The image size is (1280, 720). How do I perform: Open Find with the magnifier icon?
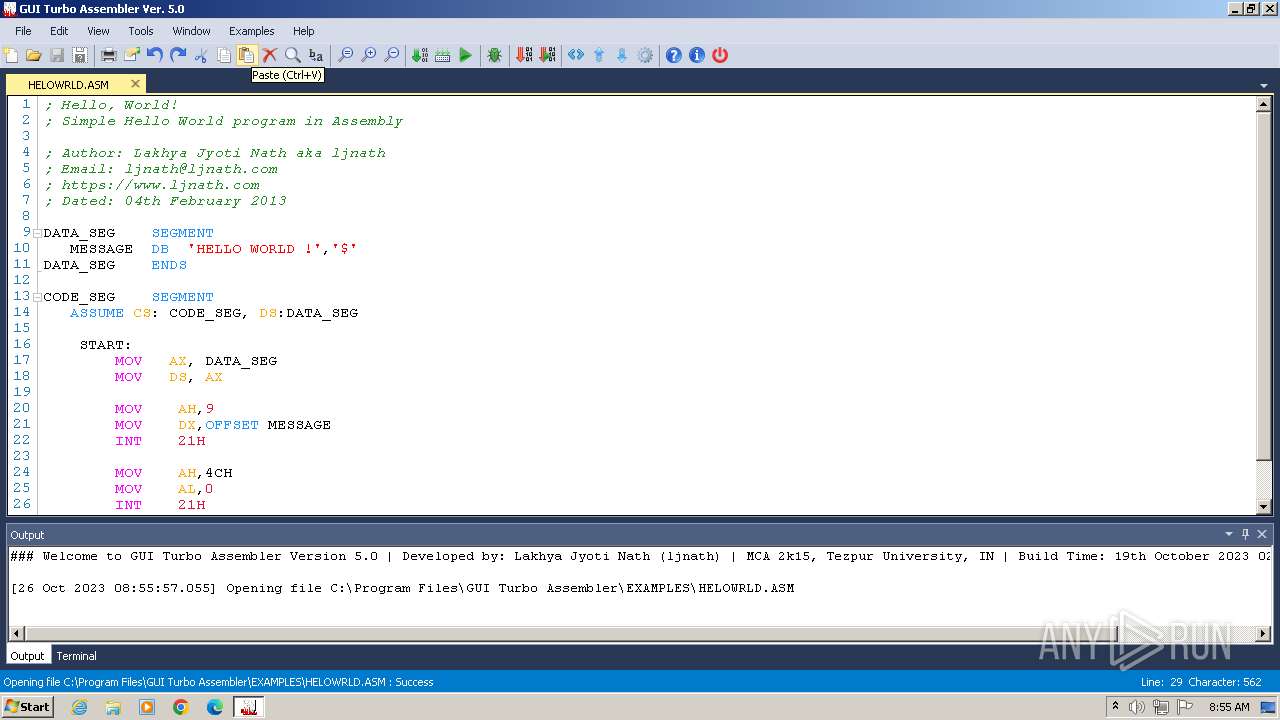(x=293, y=55)
